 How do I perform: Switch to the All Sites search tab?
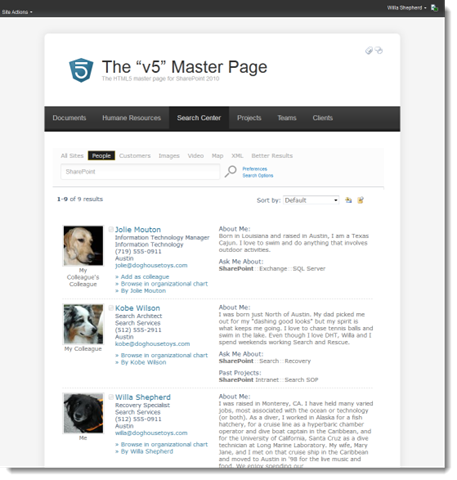tap(72, 156)
